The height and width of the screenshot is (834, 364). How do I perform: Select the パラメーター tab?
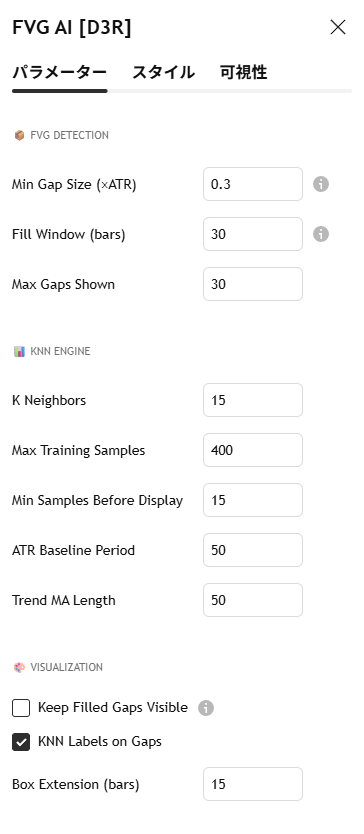60,72
